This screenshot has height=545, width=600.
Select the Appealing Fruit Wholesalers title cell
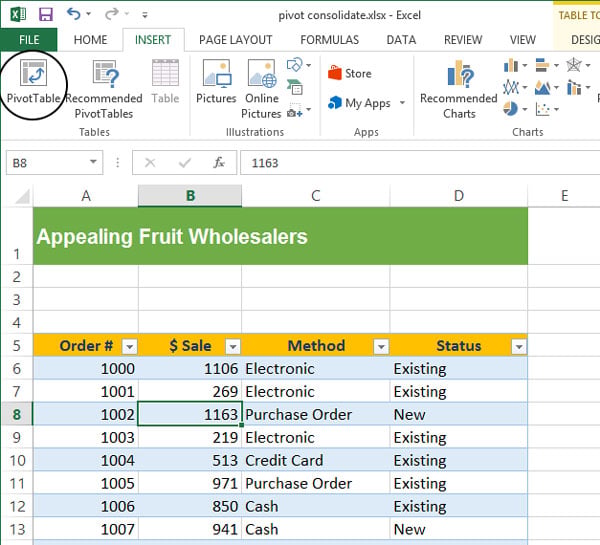(x=280, y=236)
